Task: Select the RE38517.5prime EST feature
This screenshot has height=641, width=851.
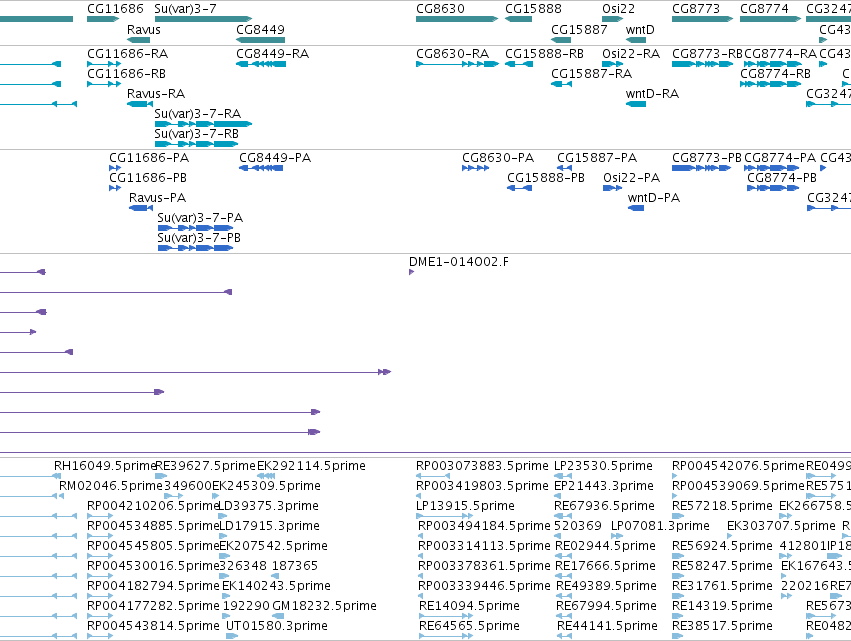Action: [678, 636]
